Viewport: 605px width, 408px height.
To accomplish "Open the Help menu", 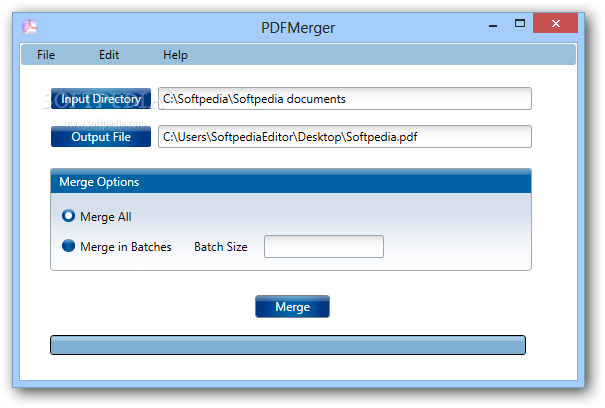I will (x=175, y=55).
